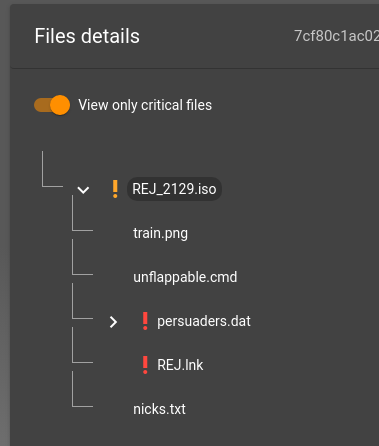Screen dimensions: 379x446
Task: Click the 7cf80c1ac02 hash text
Action: point(336,36)
